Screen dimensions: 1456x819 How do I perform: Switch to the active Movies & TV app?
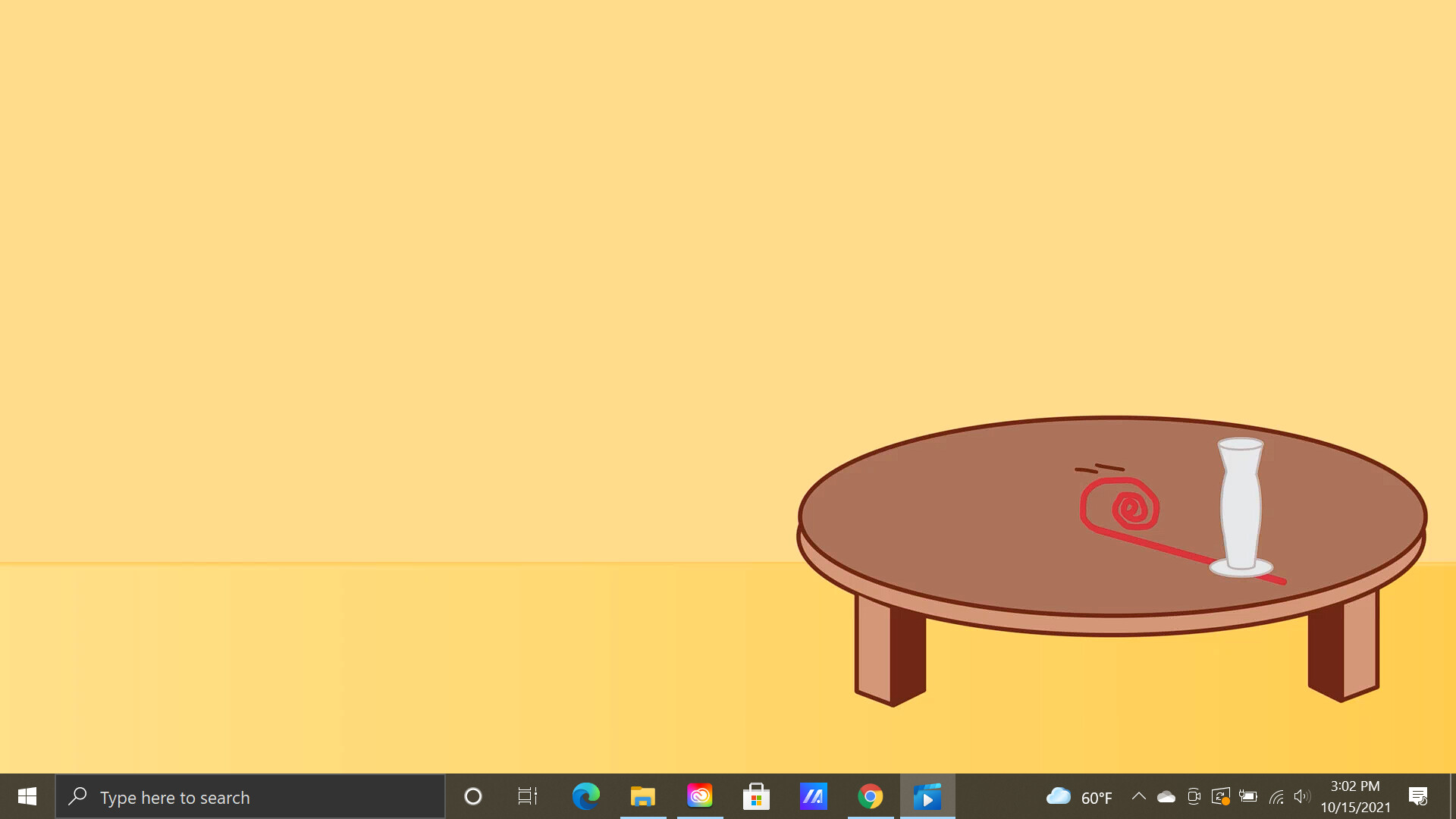(927, 796)
